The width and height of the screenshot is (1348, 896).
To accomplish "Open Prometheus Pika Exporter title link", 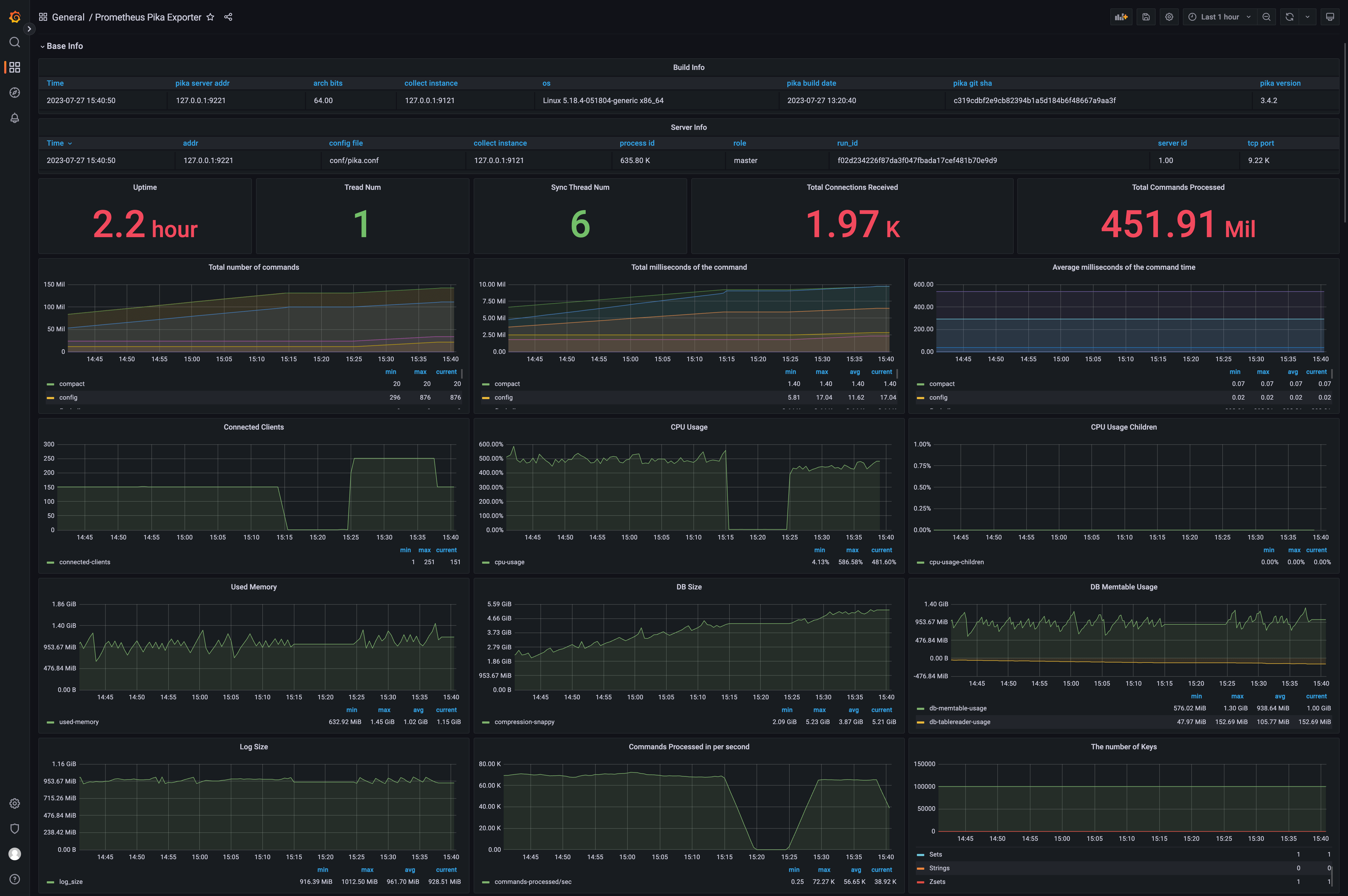I will coord(148,17).
